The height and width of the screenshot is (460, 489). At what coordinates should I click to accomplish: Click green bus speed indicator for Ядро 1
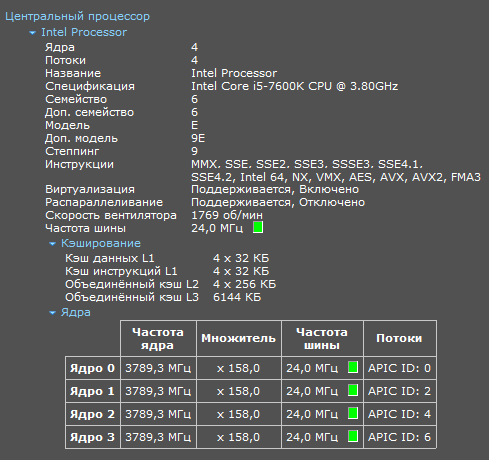[x=353, y=390]
